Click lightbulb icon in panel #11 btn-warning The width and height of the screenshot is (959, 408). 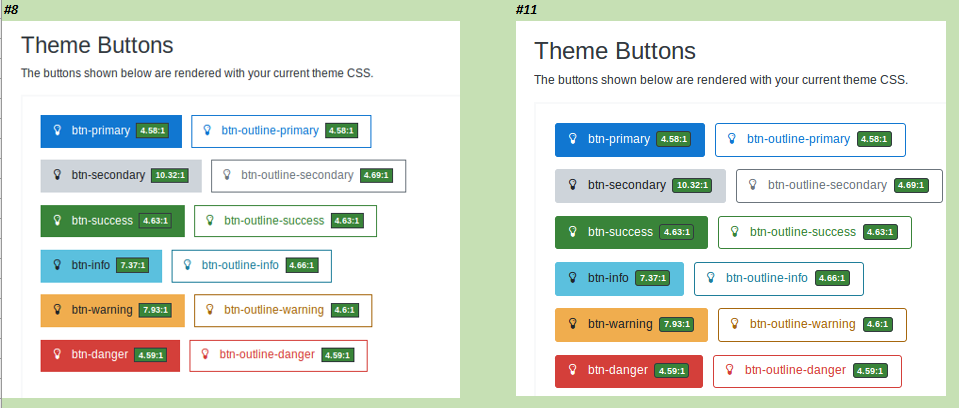[572, 324]
